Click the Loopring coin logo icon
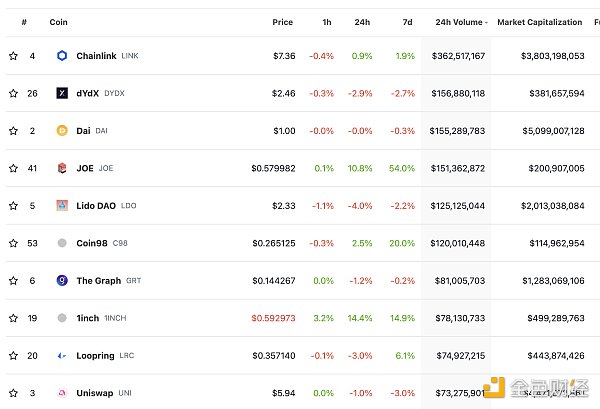This screenshot has height=409, width=600. 62,355
